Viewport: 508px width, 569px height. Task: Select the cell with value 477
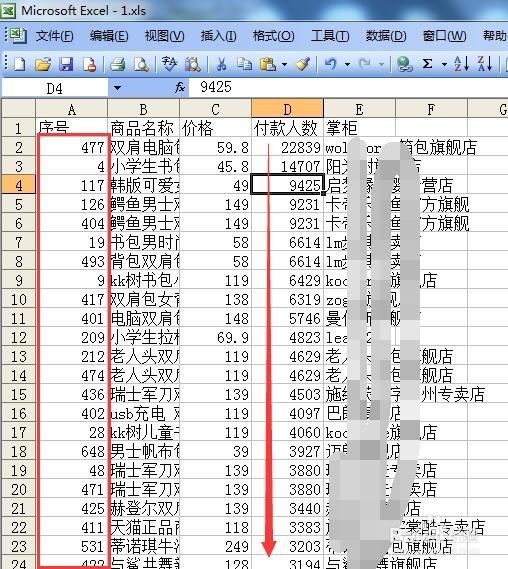tap(71, 147)
